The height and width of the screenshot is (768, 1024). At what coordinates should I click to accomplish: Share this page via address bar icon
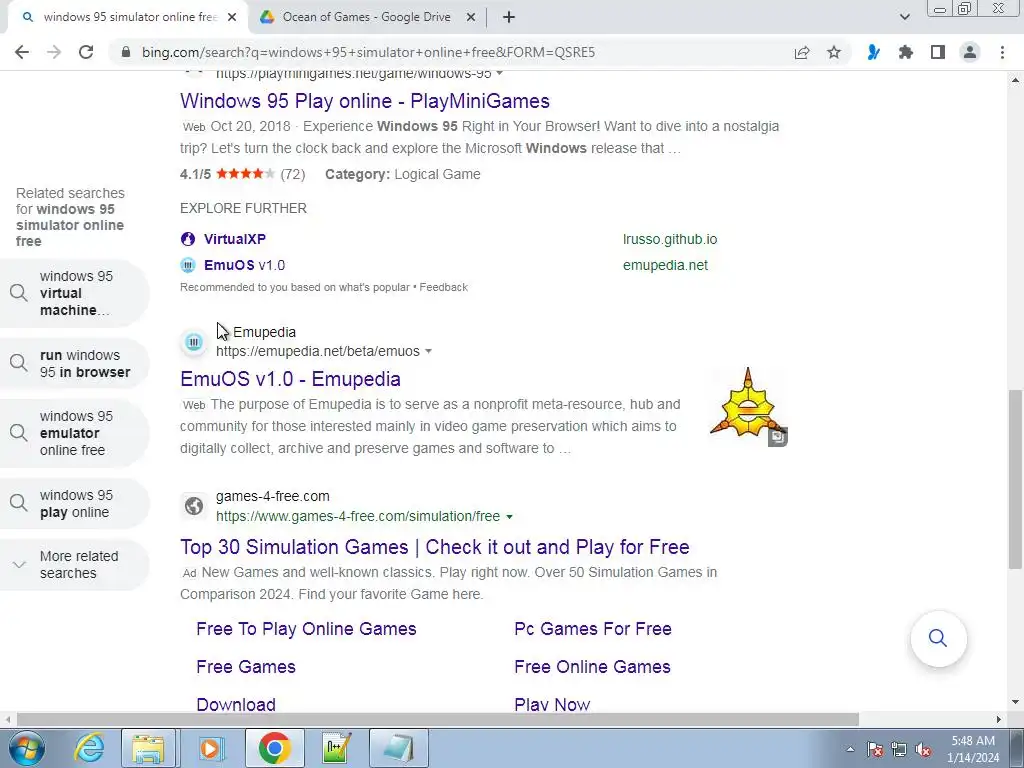click(802, 52)
